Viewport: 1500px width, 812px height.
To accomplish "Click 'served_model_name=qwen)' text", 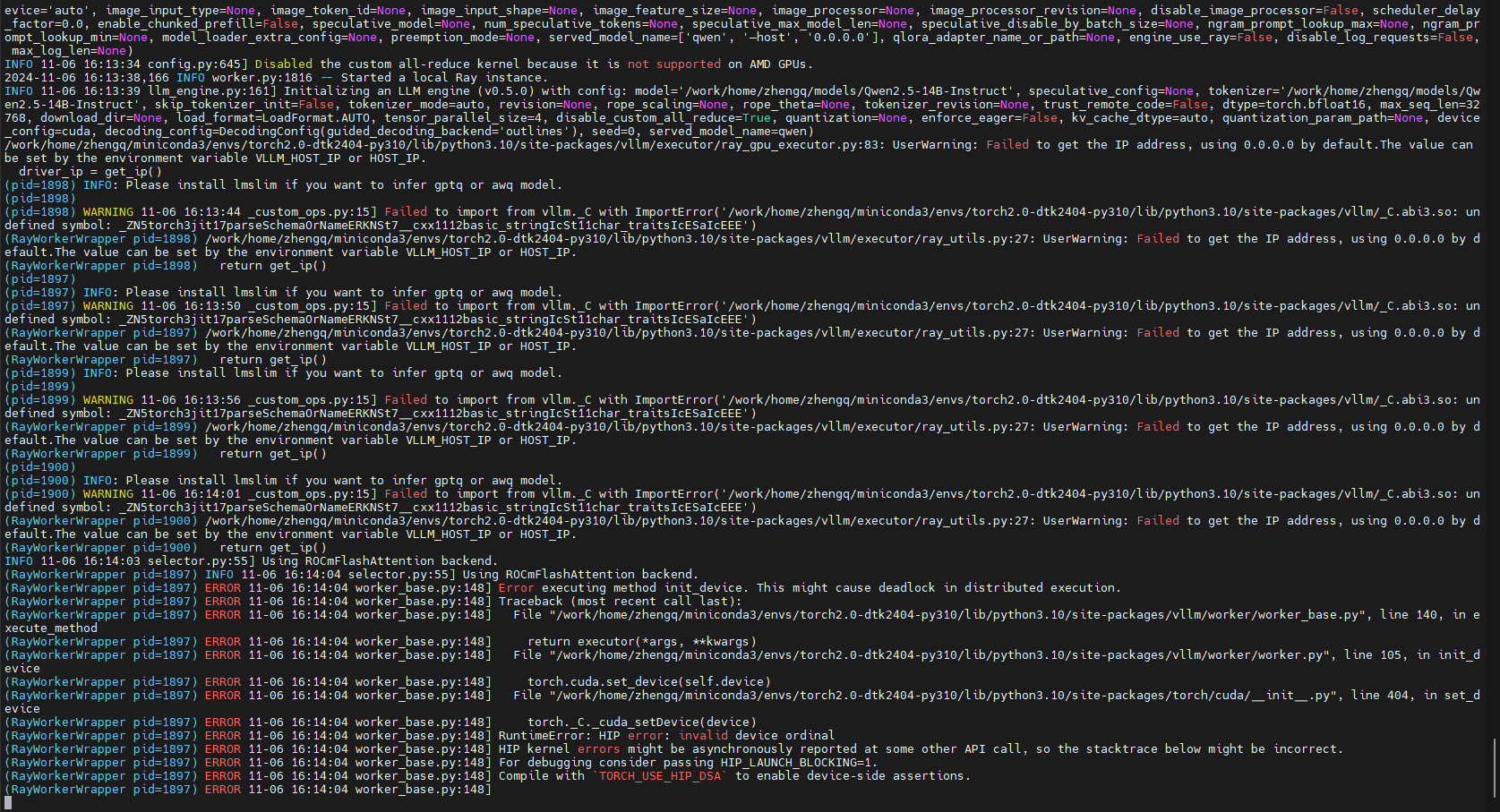I will (x=732, y=132).
